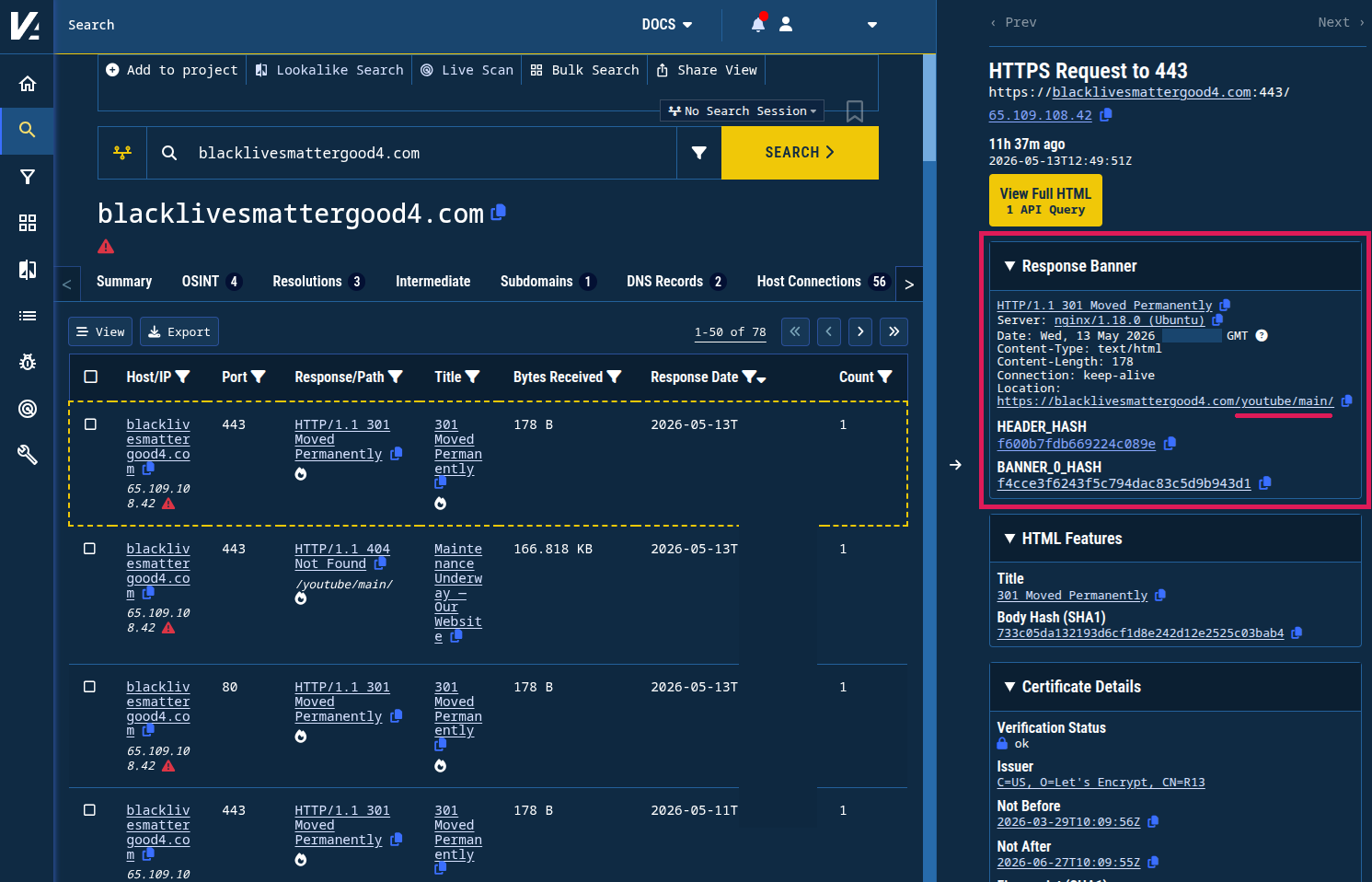Start a Live Scan
This screenshot has width=1372, height=882.
(x=467, y=70)
